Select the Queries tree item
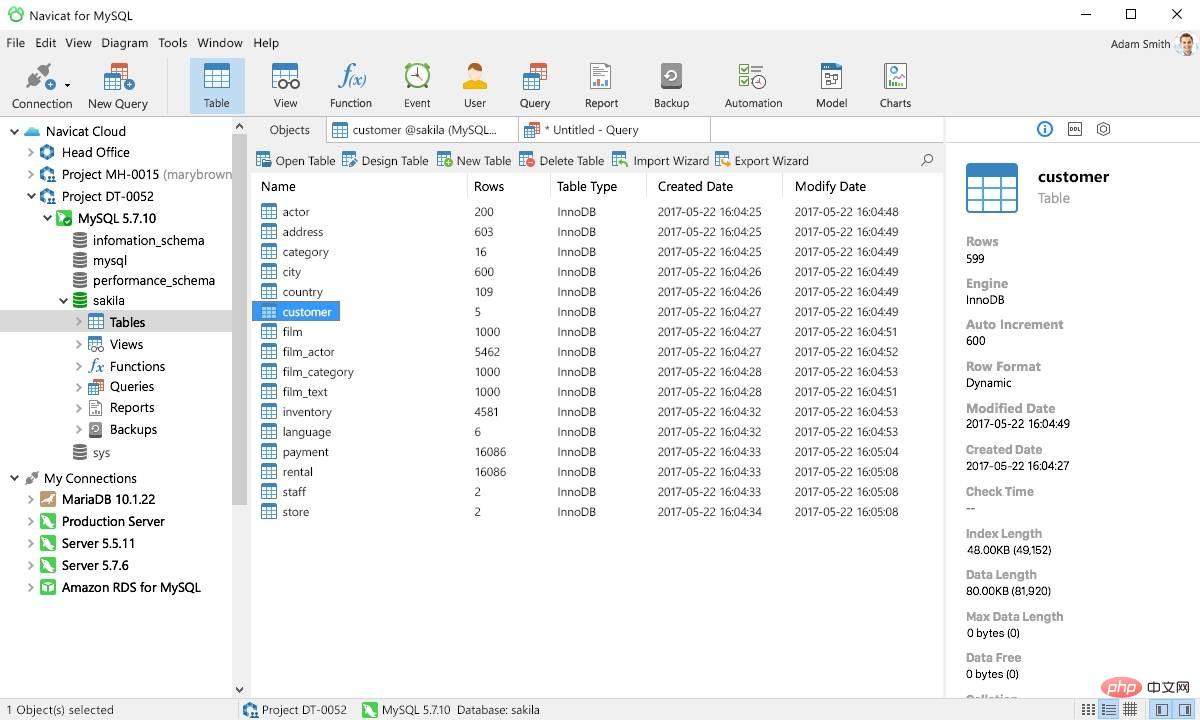 (131, 386)
